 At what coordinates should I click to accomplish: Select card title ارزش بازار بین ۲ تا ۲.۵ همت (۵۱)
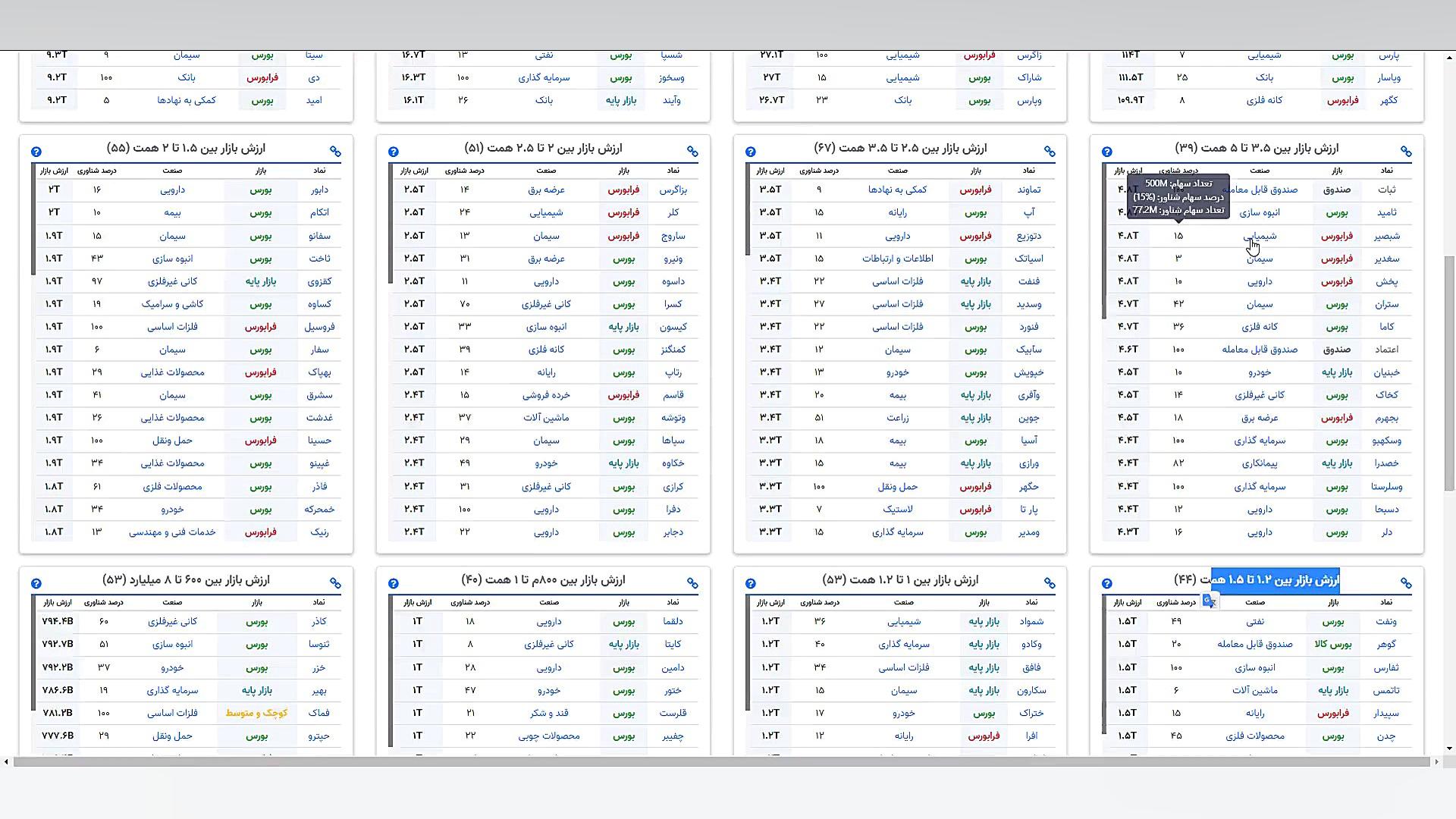pos(543,148)
